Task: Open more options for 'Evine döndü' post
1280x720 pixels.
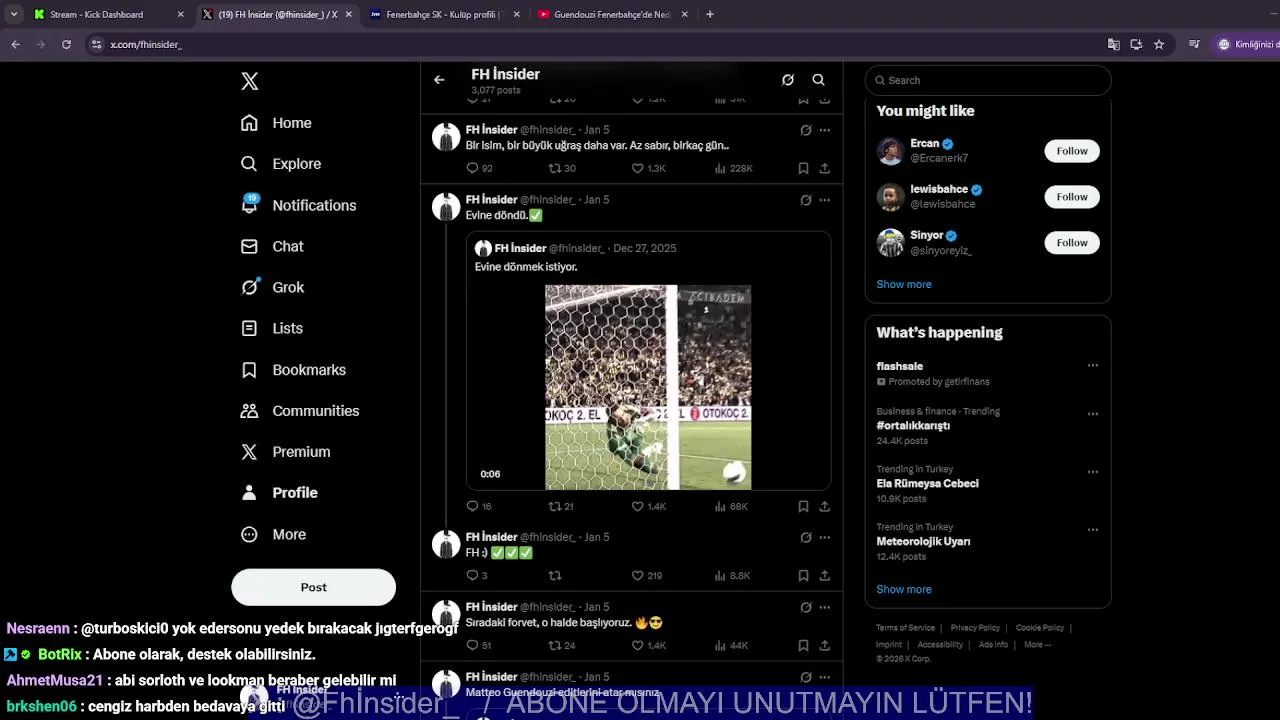Action: 825,200
